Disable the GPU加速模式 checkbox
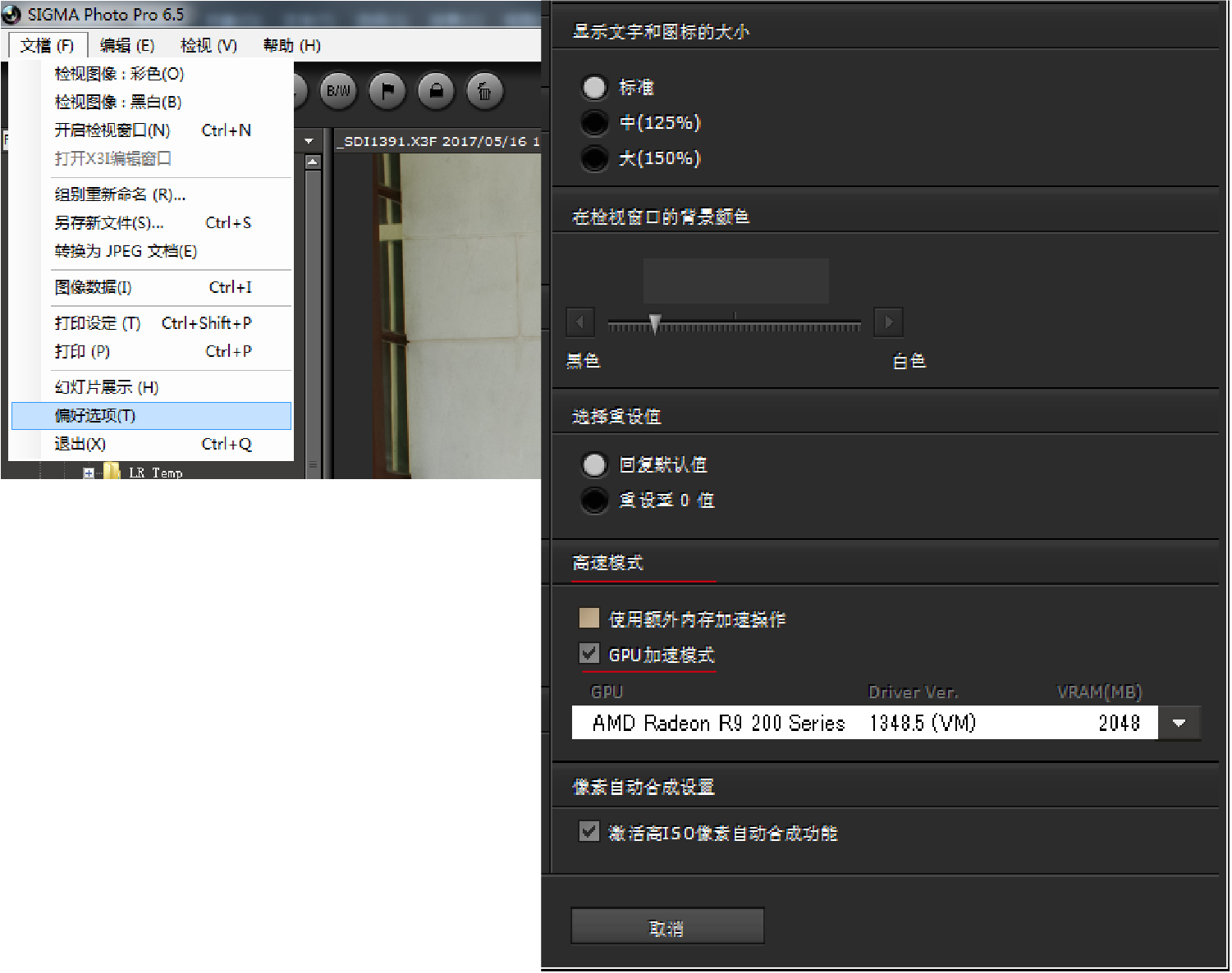Viewport: 1232px width, 973px height. coord(589,653)
